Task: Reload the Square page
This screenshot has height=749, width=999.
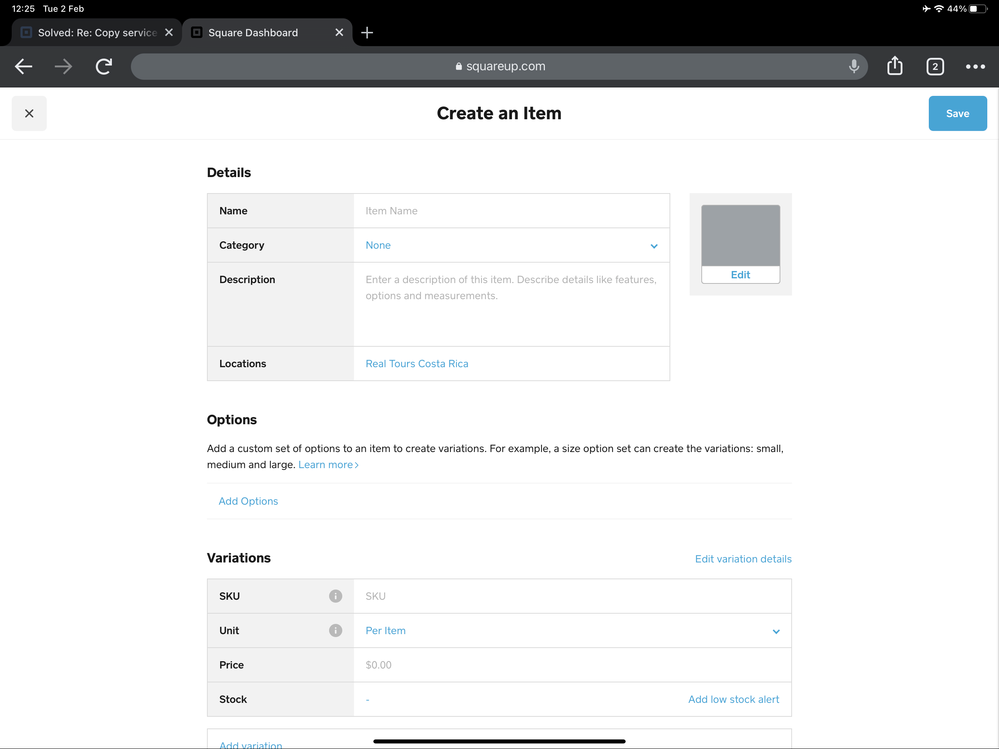Action: point(104,67)
